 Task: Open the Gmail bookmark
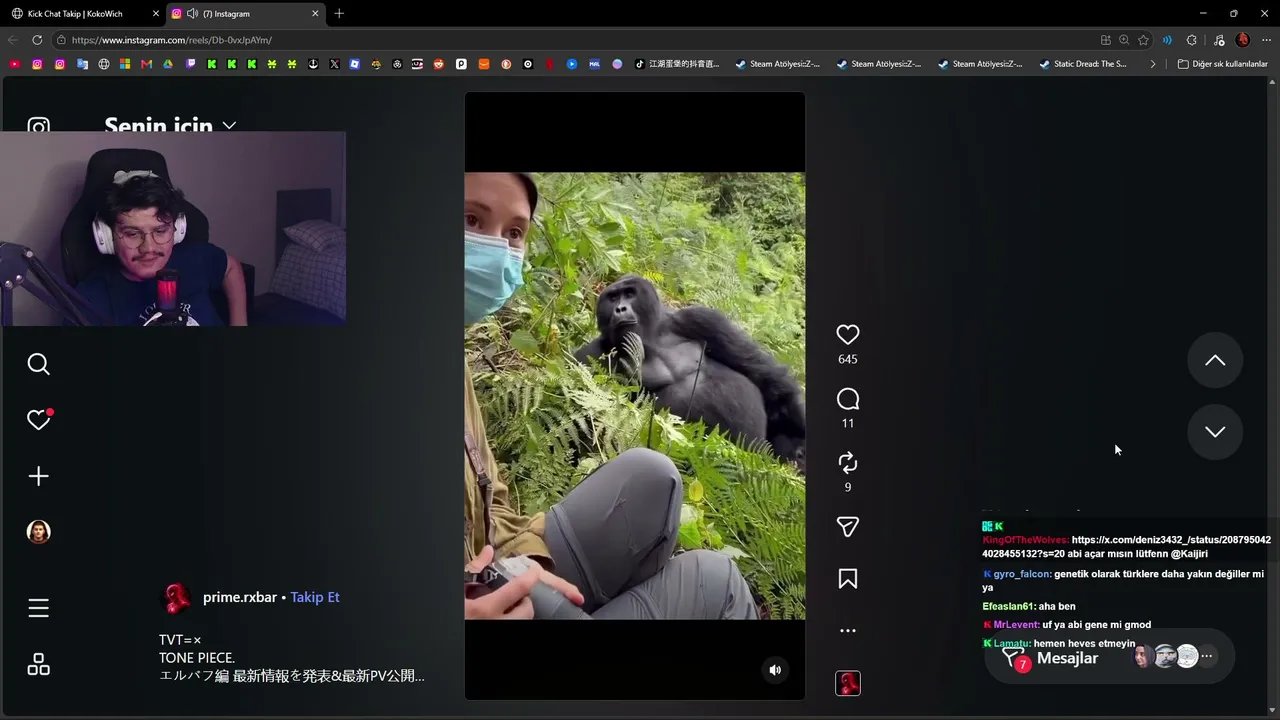pyautogui.click(x=146, y=64)
